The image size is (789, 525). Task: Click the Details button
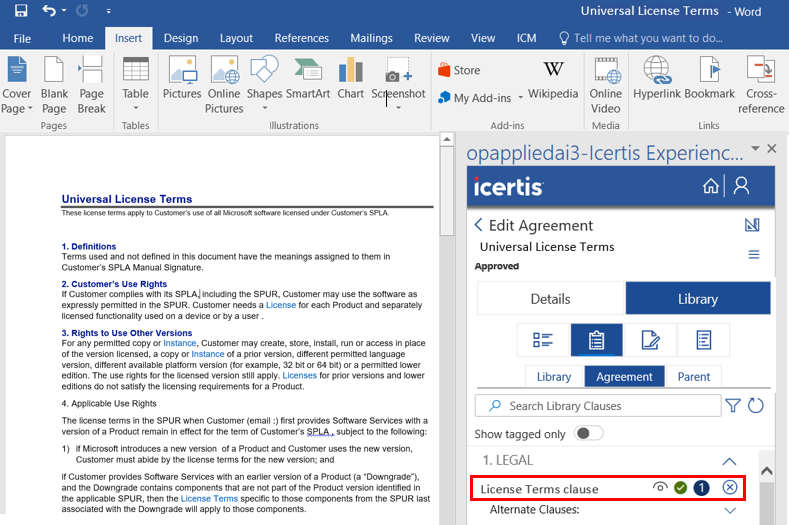point(550,298)
